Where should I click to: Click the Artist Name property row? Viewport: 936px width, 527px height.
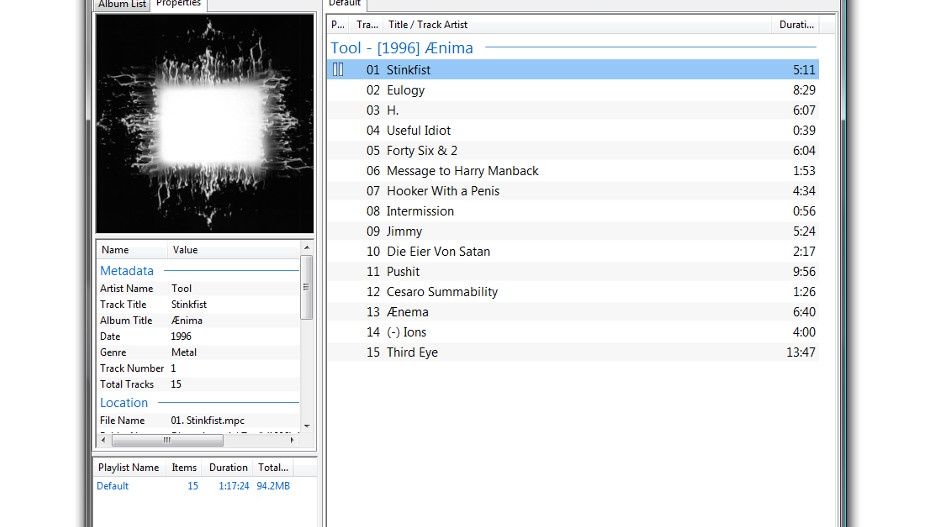[x=198, y=288]
